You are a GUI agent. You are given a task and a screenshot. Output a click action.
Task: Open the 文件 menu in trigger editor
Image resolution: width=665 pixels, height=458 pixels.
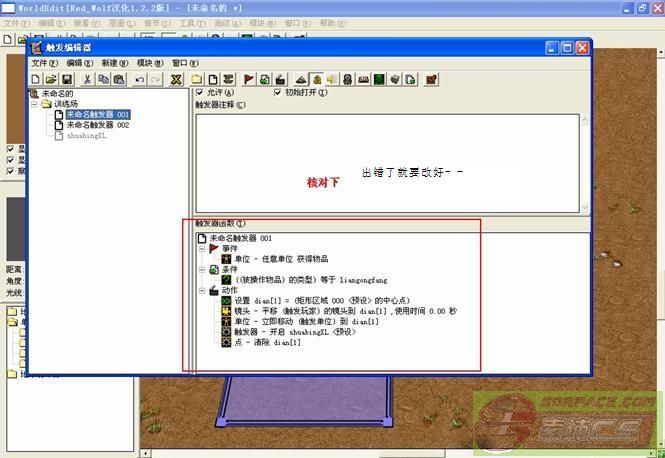44,63
